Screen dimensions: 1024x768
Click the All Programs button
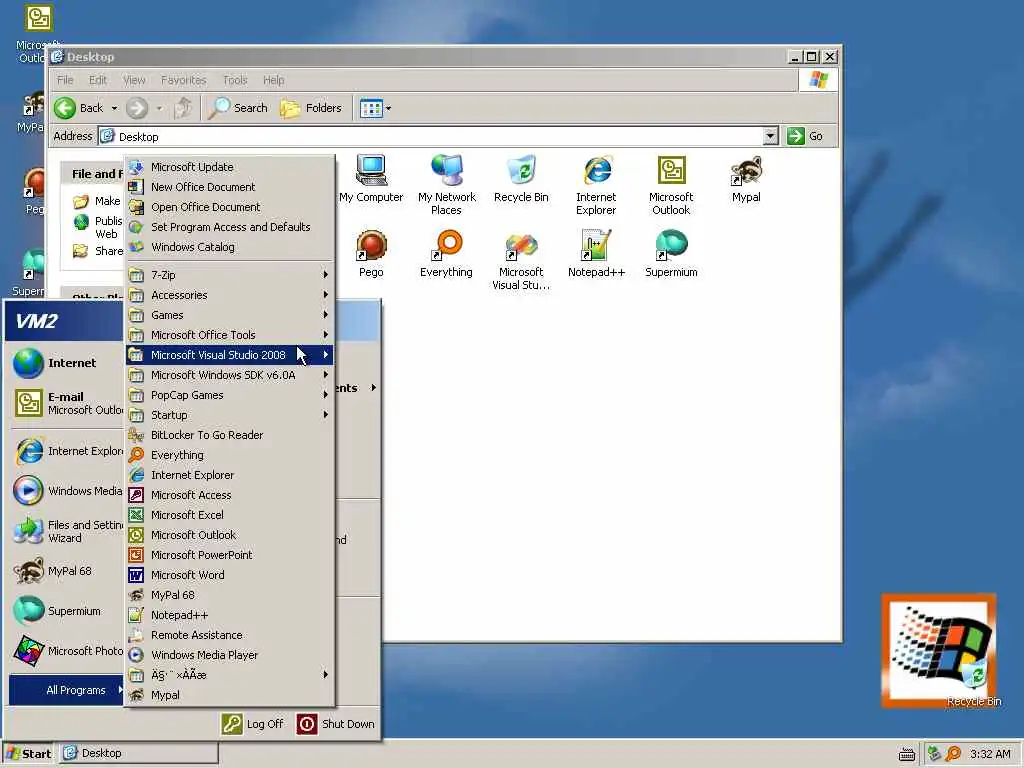[x=67, y=690]
